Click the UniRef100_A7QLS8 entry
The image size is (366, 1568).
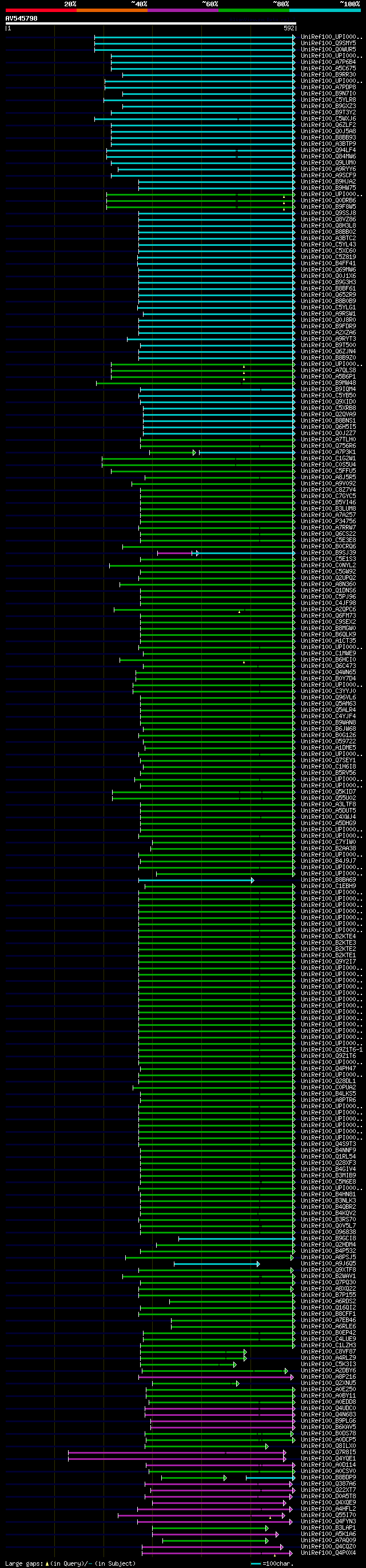328,371
